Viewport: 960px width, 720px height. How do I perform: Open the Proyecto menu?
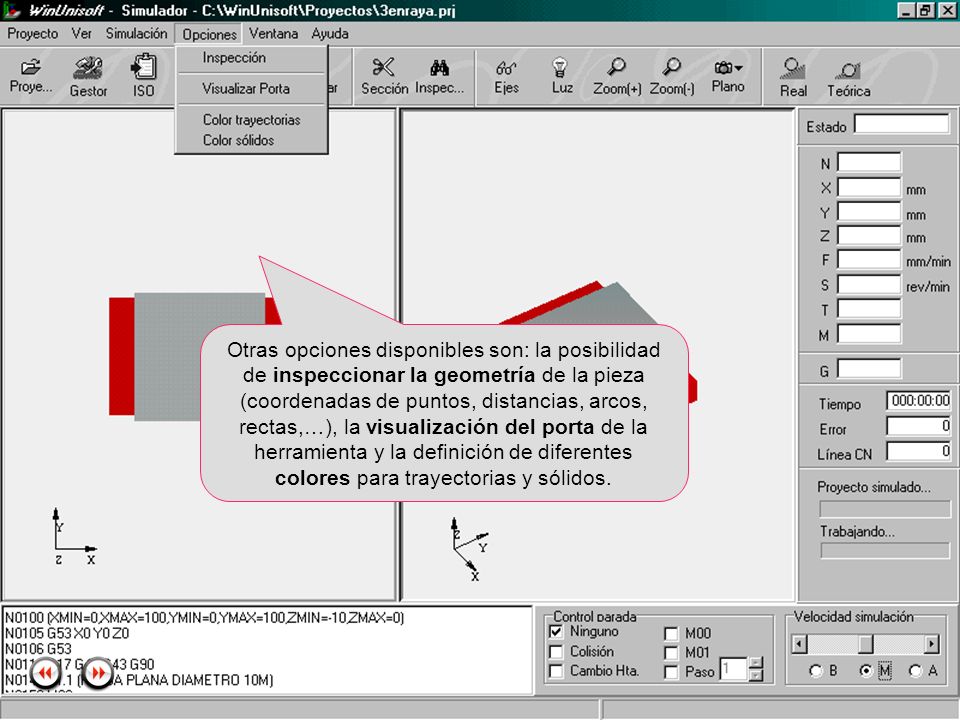33,34
